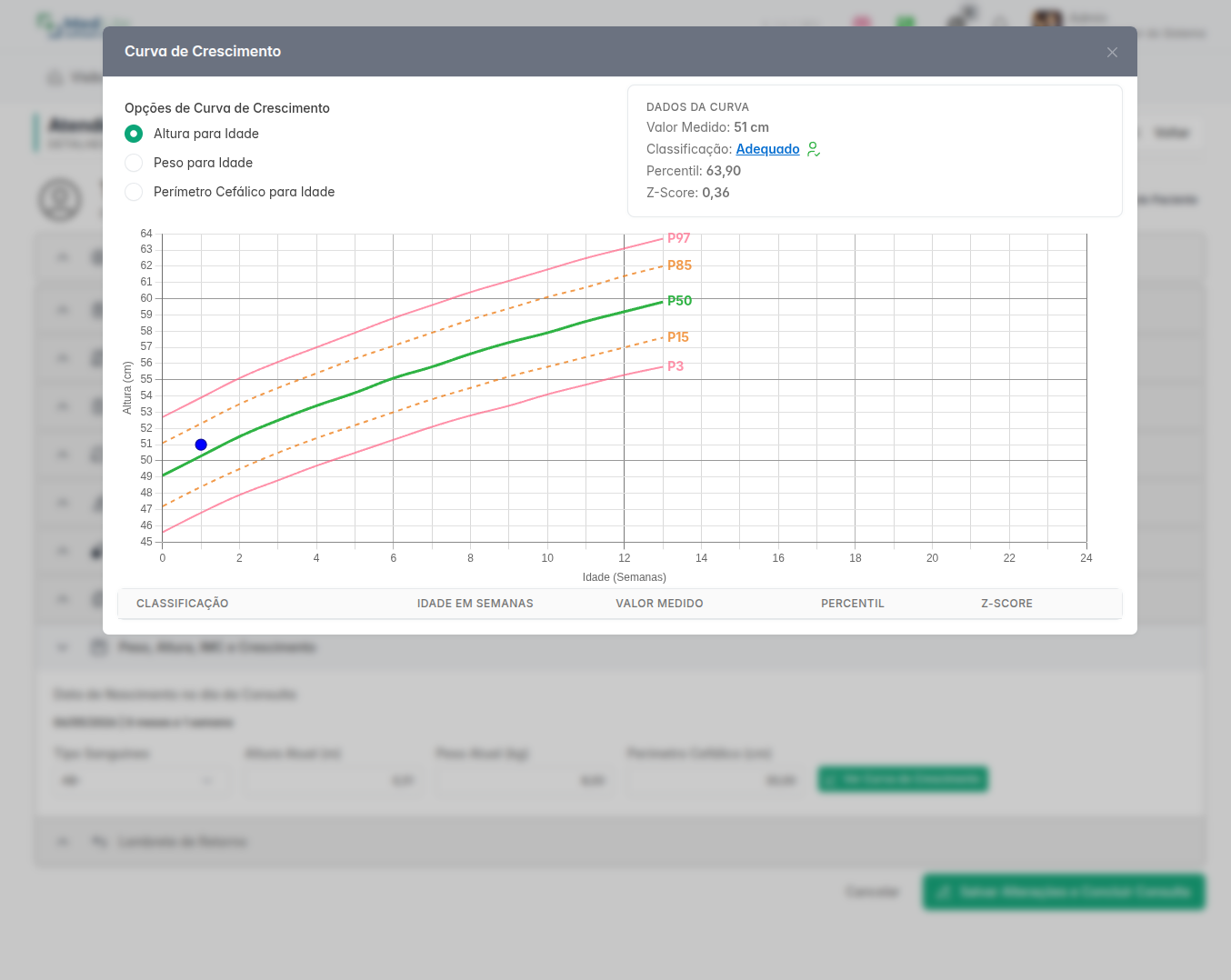Click the CLASSIFICAÇÃO column header

coord(182,604)
